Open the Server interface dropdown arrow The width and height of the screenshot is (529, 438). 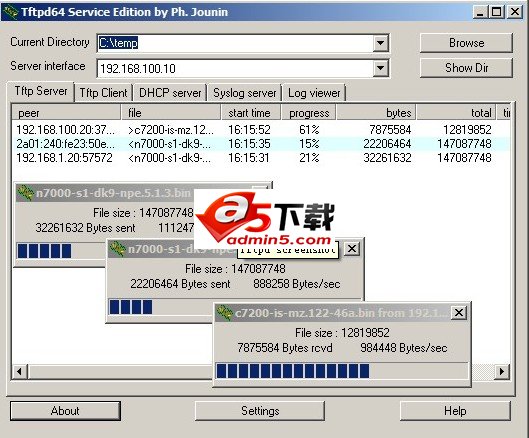380,68
